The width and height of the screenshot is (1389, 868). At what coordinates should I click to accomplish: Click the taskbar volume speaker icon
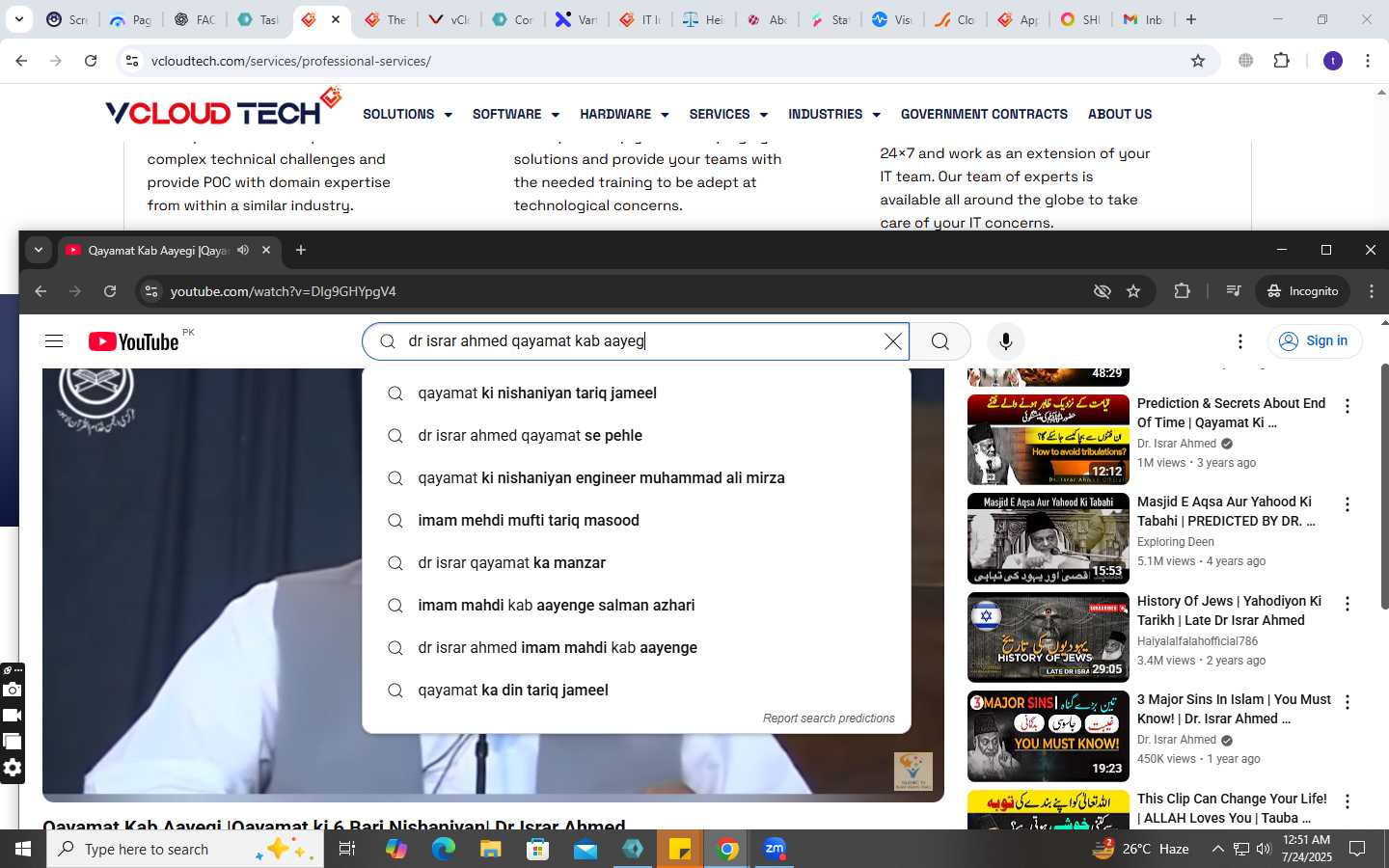[x=1264, y=849]
